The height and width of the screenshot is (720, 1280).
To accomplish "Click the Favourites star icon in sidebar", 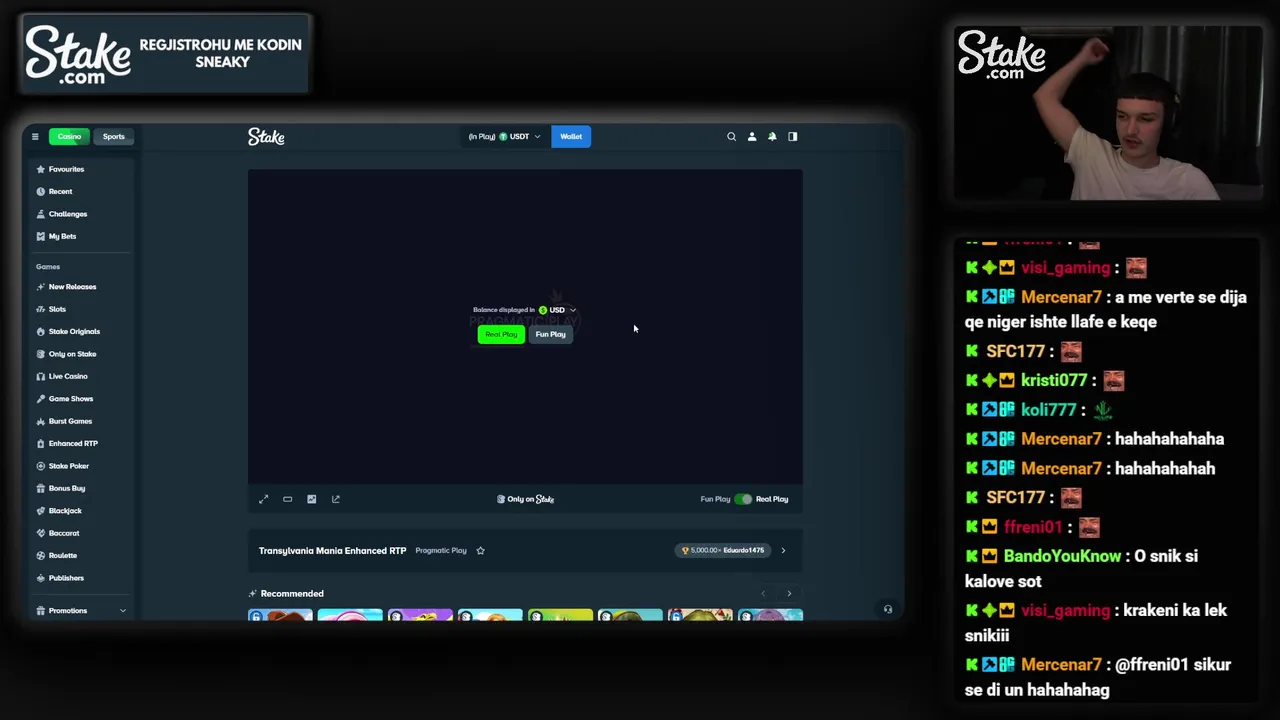I will coord(41,169).
